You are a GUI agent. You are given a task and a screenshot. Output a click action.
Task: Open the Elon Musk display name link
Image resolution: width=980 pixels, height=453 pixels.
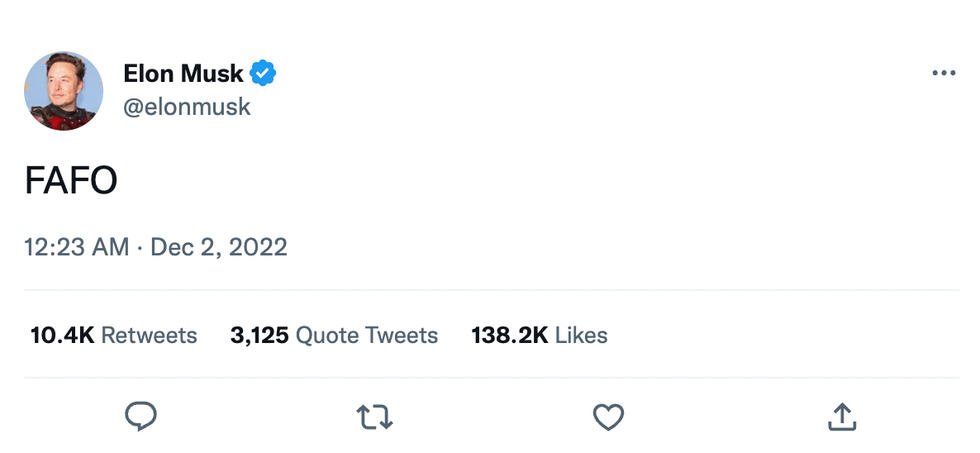[x=183, y=73]
